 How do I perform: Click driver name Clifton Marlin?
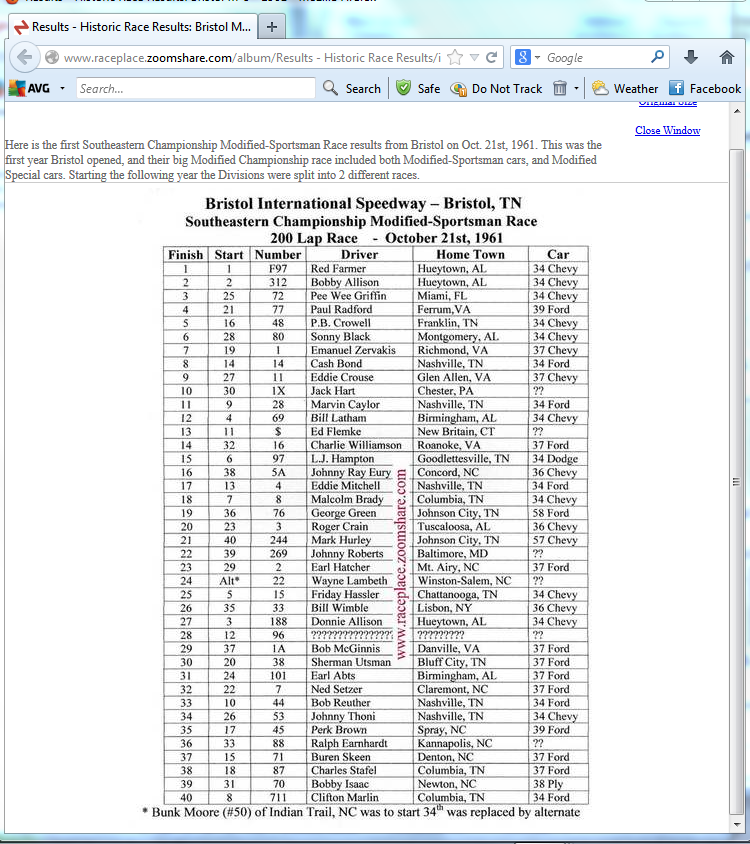pos(345,797)
